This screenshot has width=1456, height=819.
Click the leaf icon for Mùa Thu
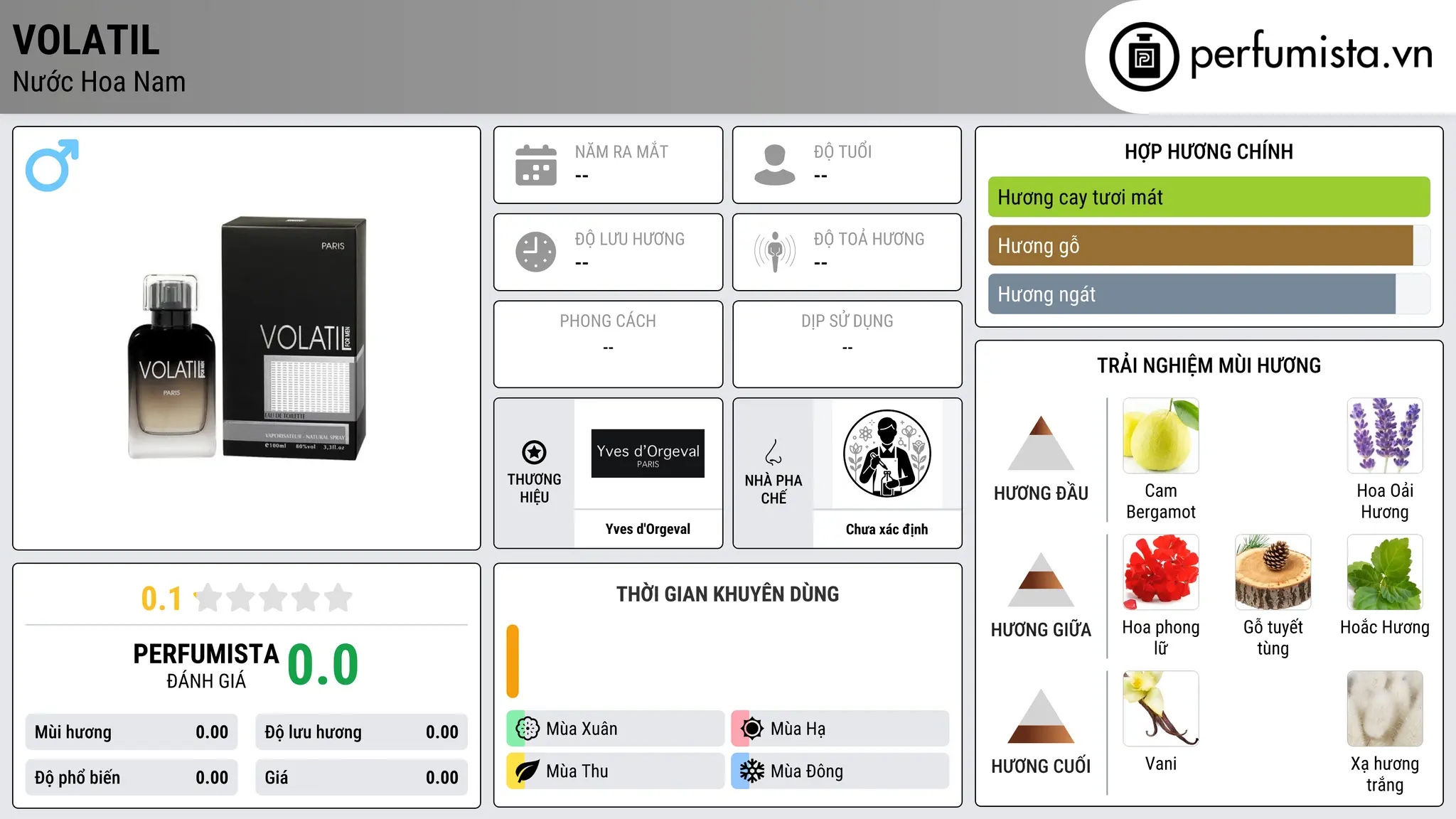tap(528, 771)
